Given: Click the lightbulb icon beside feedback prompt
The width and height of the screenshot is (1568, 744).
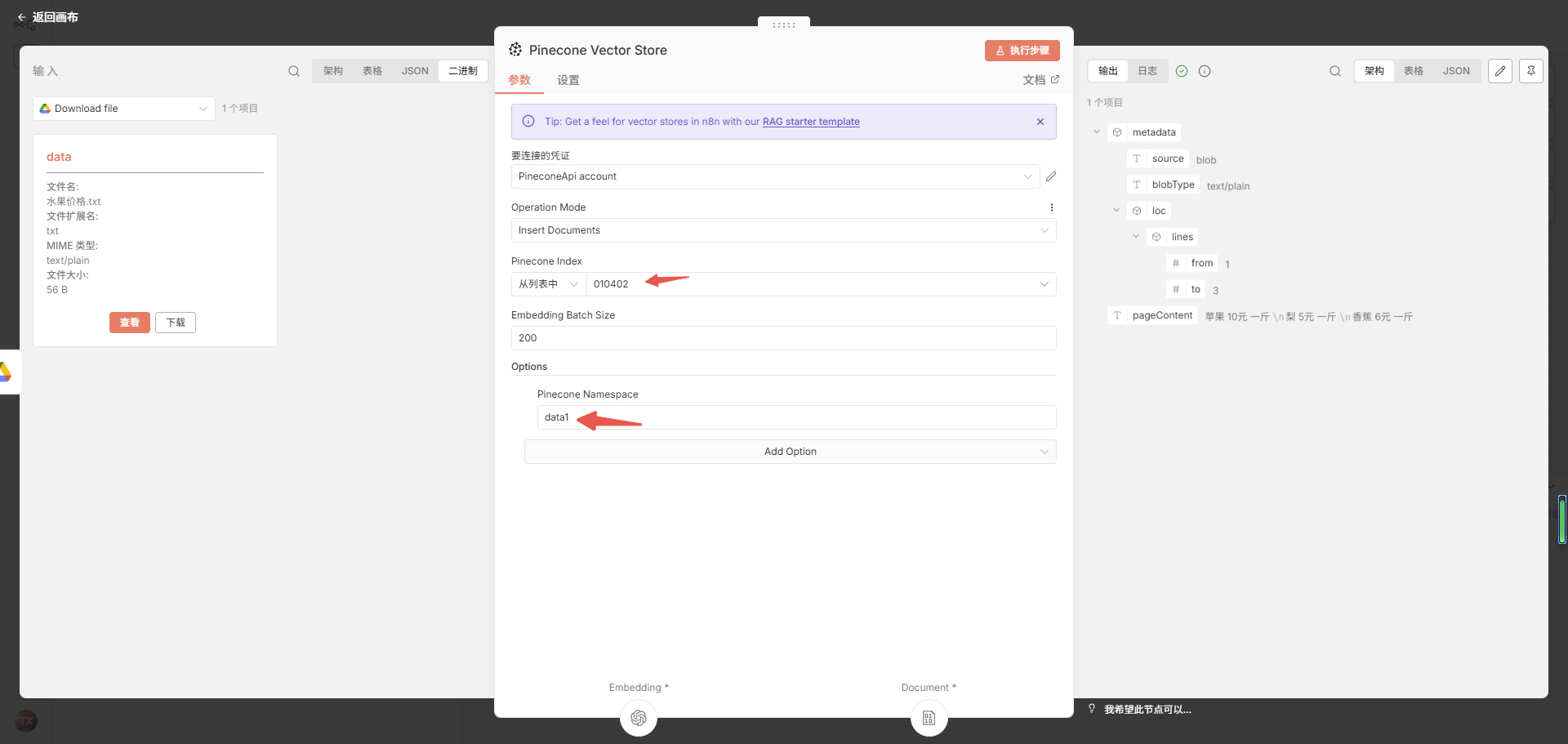Looking at the screenshot, I should pyautogui.click(x=1092, y=709).
